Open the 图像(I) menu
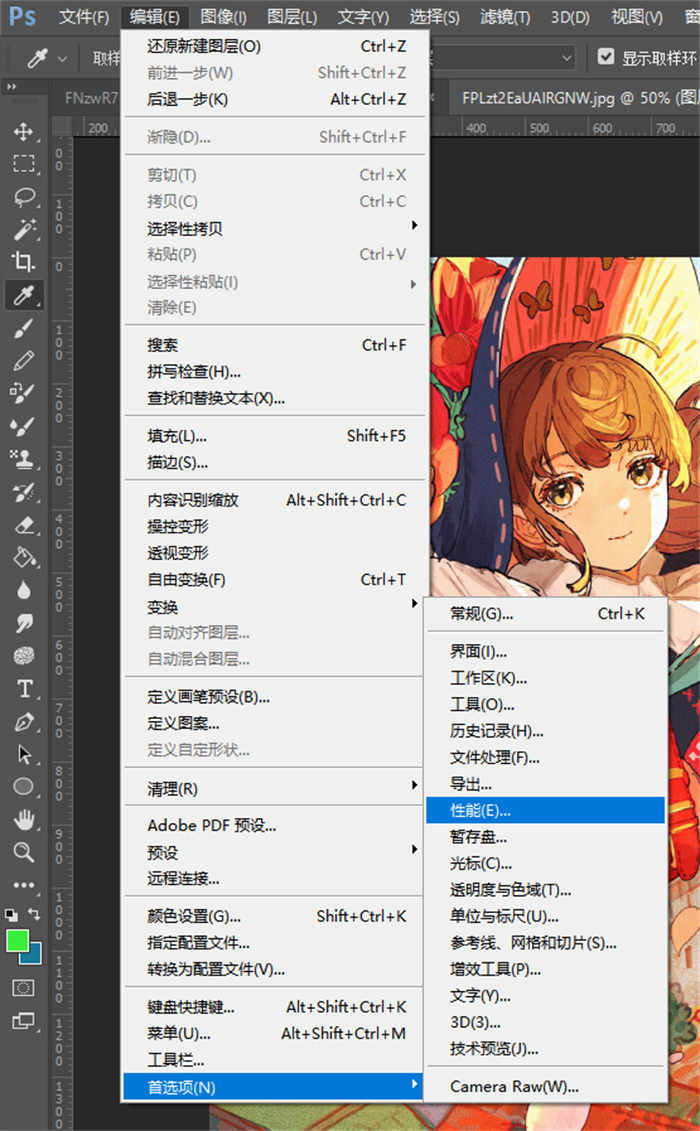Image resolution: width=700 pixels, height=1131 pixels. point(223,17)
